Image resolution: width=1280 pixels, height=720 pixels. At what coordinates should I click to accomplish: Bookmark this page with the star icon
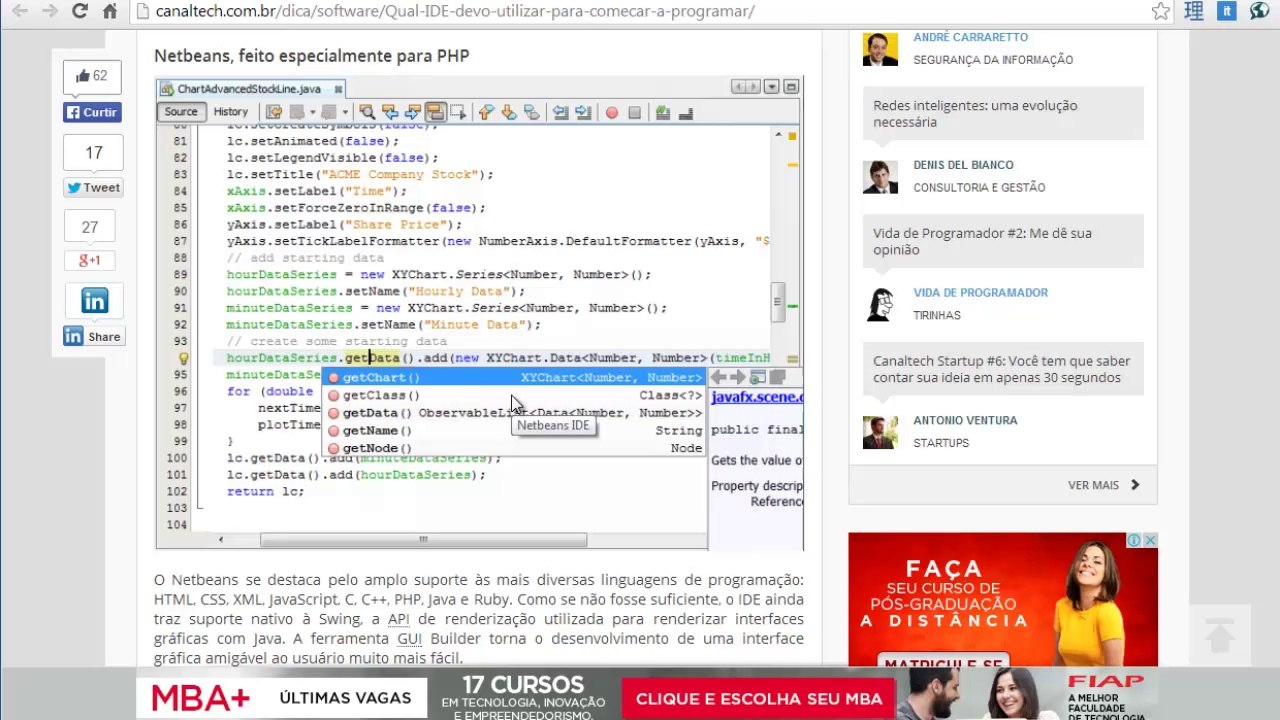click(x=1161, y=12)
